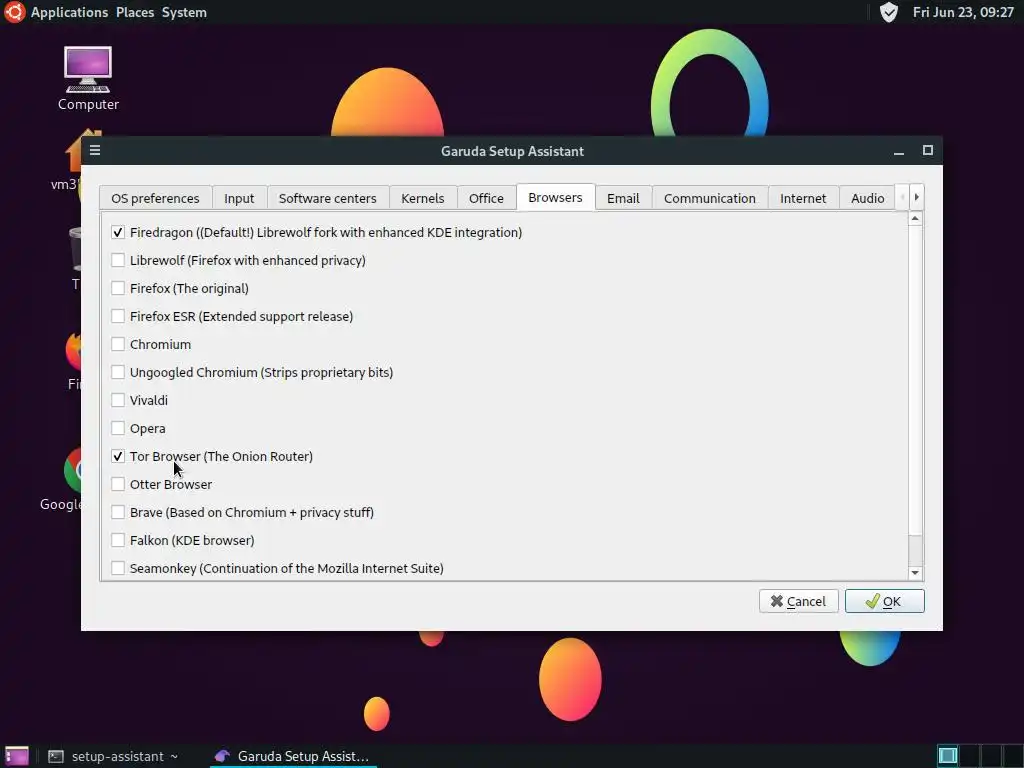
Task: Click the show desktop icon in bottom panel
Action: [16, 756]
